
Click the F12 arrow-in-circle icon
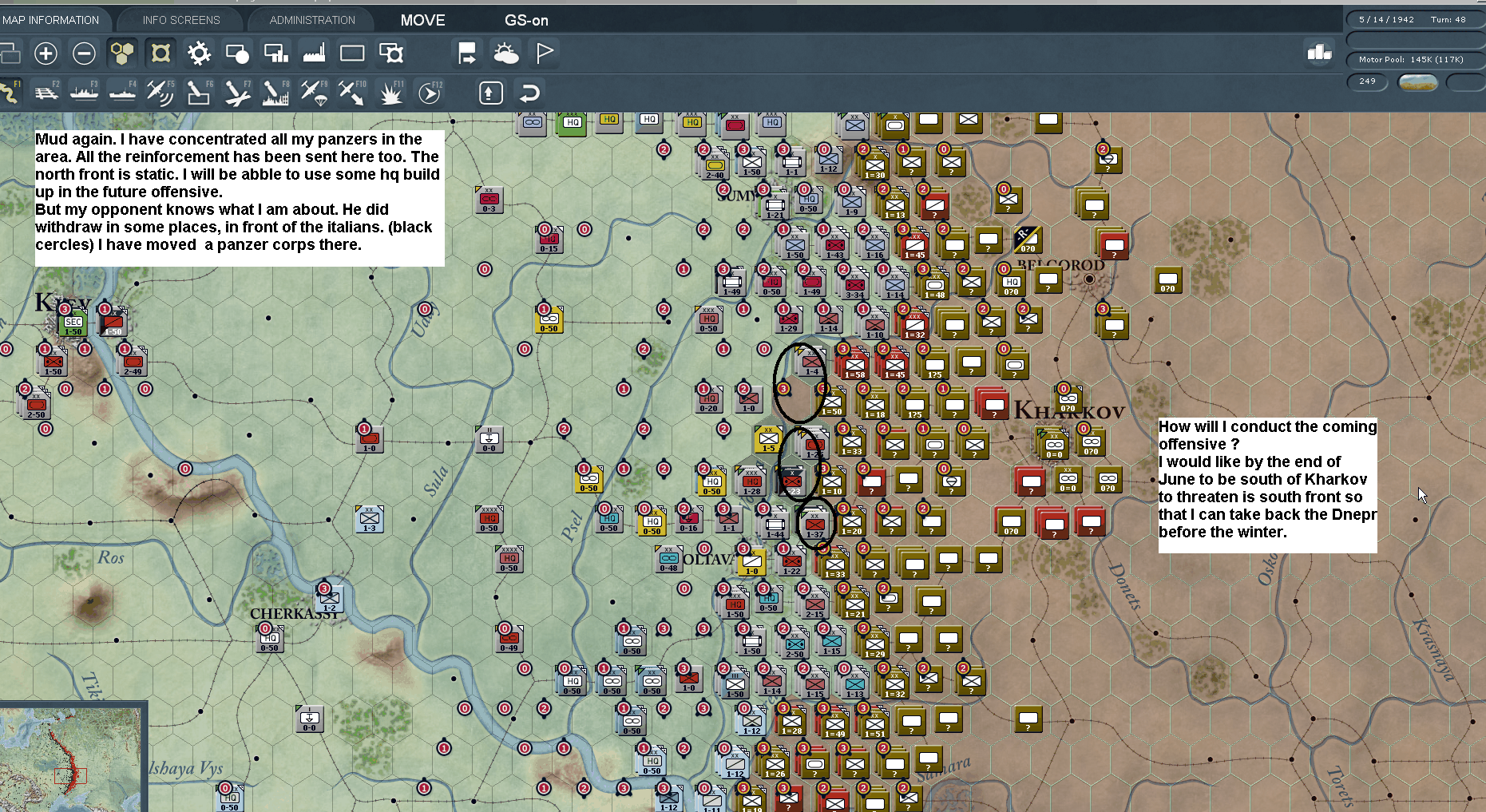(x=430, y=93)
